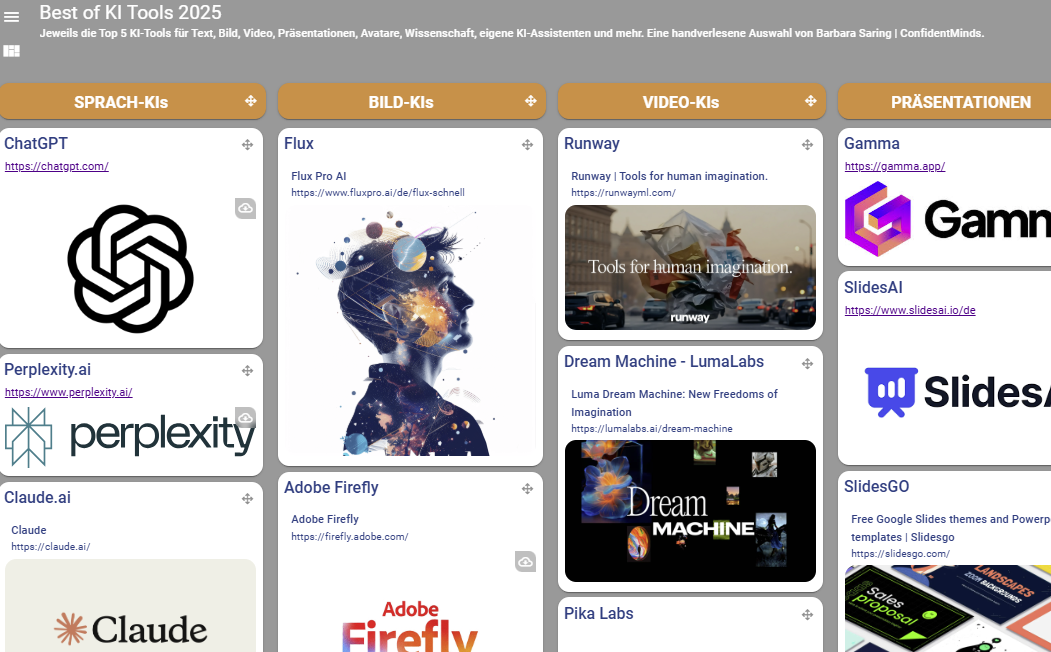Click the move icon on the Flux card

pyautogui.click(x=528, y=145)
